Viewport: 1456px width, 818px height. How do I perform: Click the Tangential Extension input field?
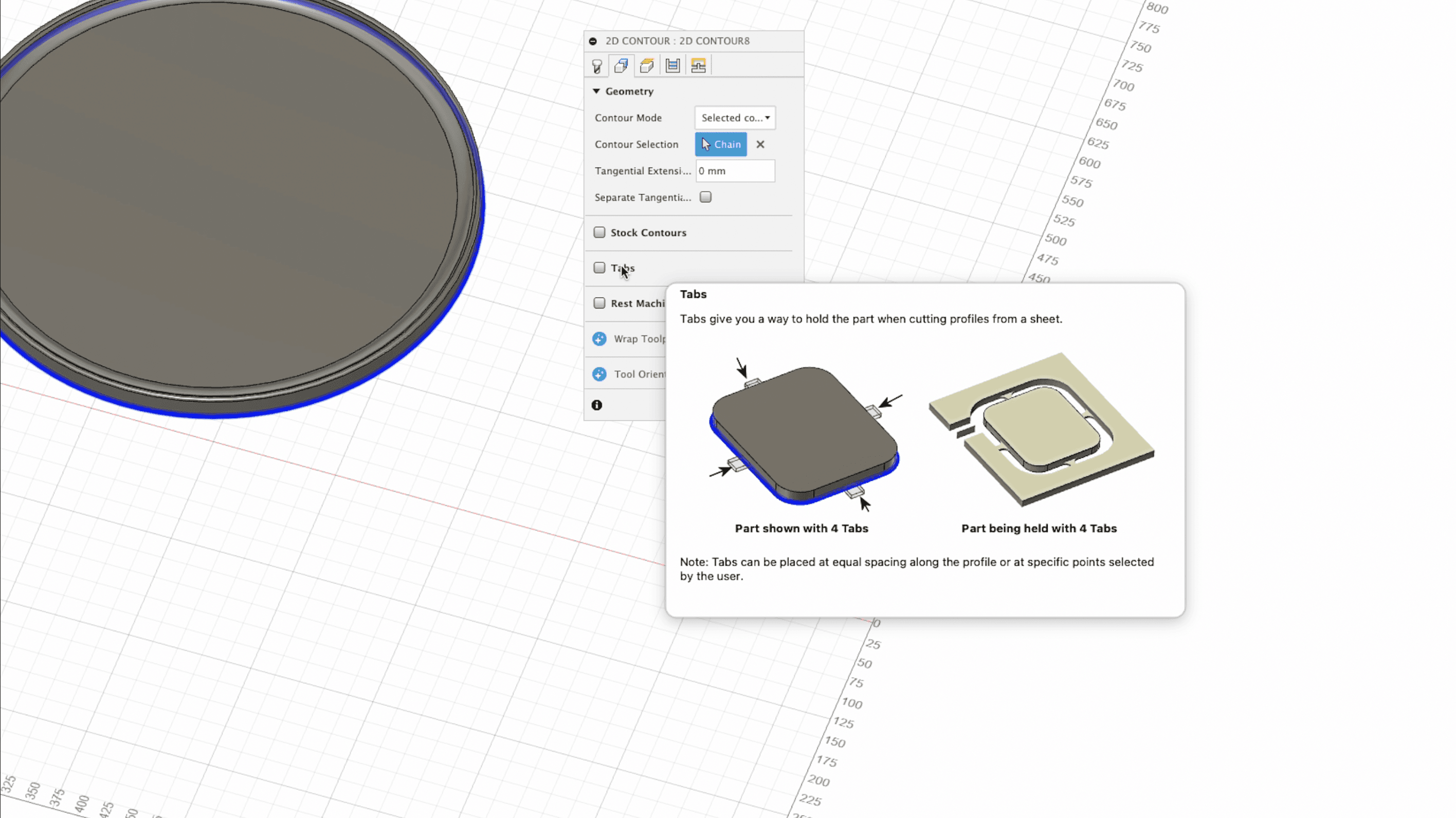pyautogui.click(x=735, y=171)
